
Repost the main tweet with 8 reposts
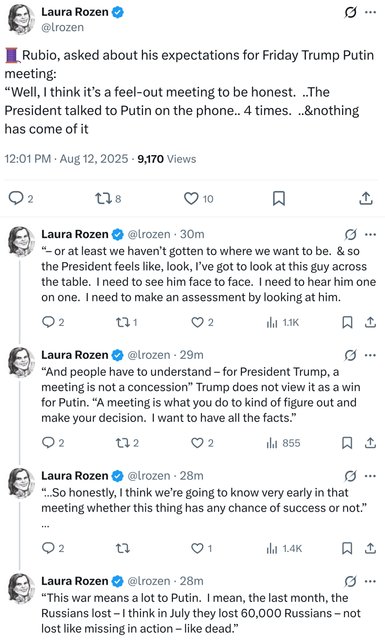coord(108,199)
